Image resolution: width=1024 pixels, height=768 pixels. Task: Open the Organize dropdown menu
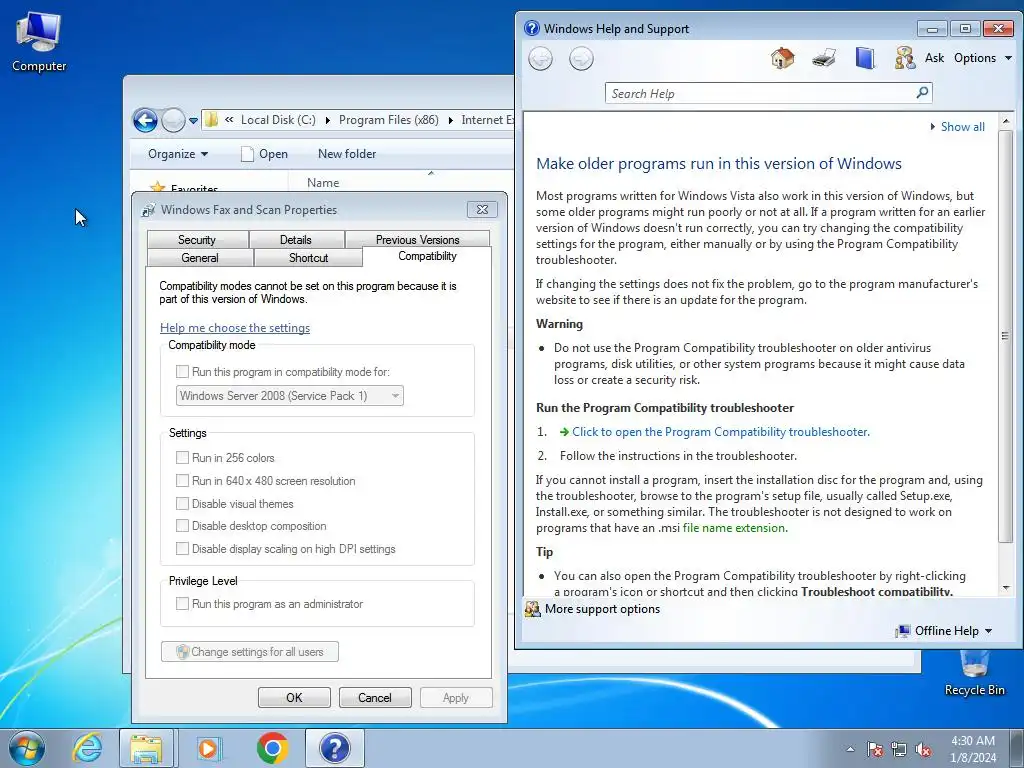pyautogui.click(x=178, y=154)
